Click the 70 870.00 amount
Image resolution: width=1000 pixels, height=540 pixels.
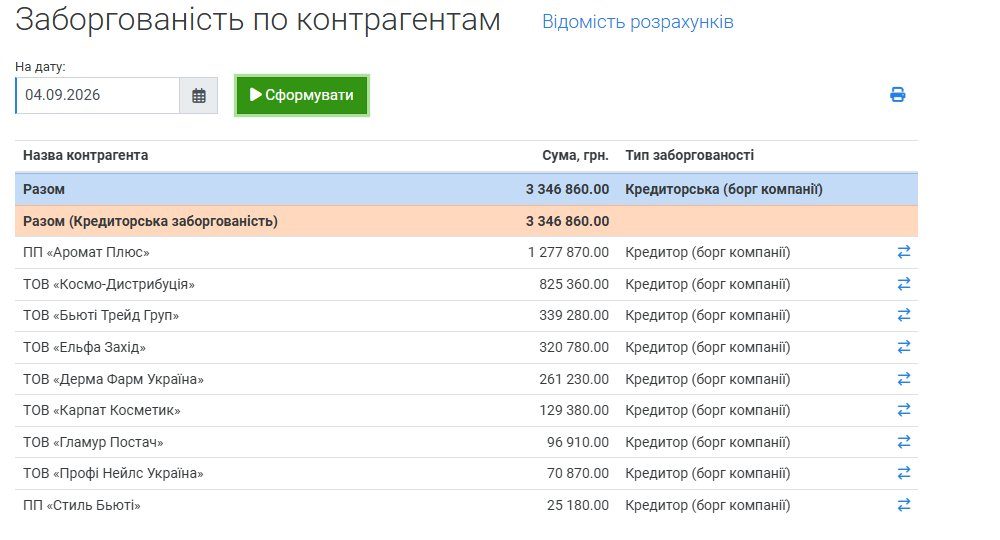tap(578, 474)
